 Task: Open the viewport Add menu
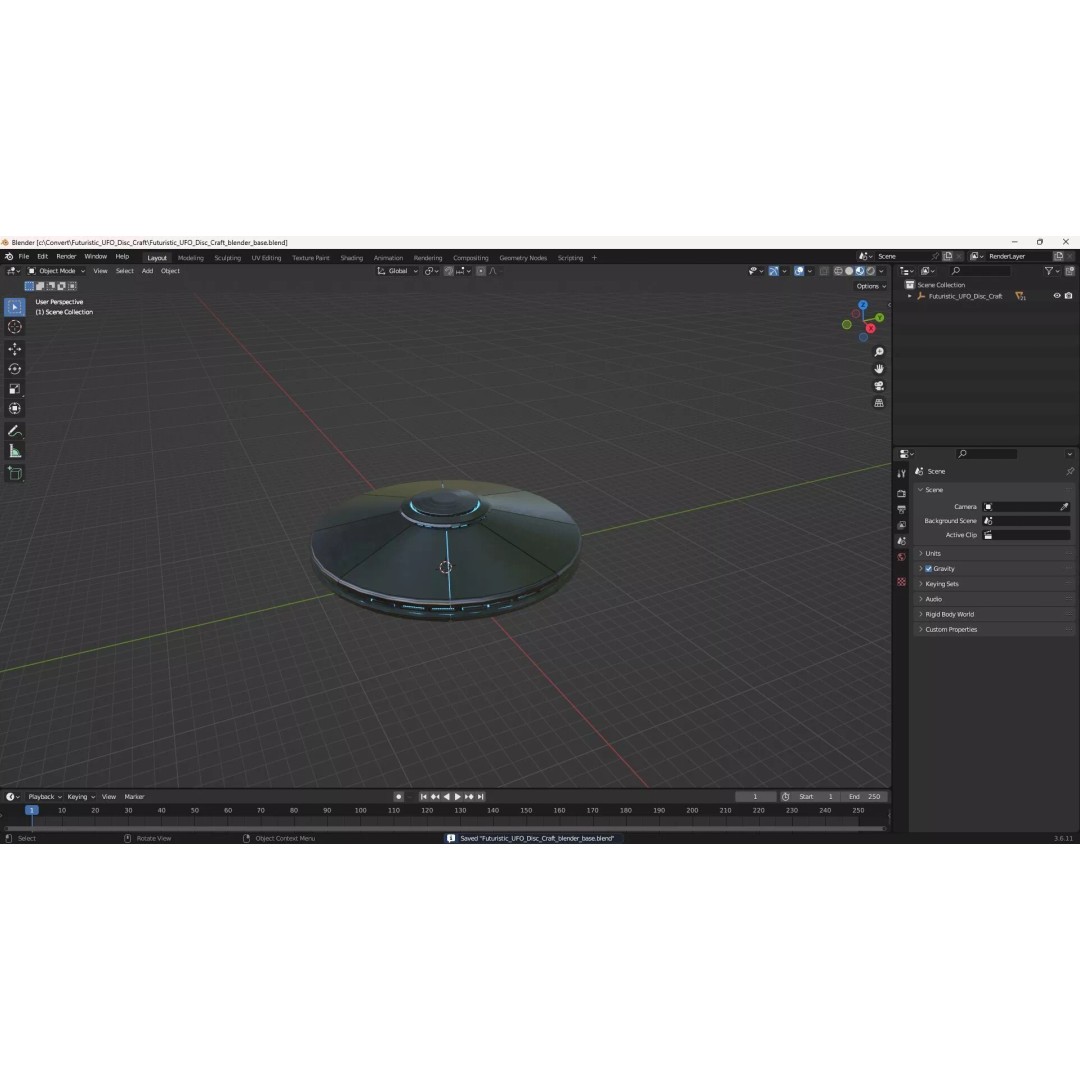point(147,271)
